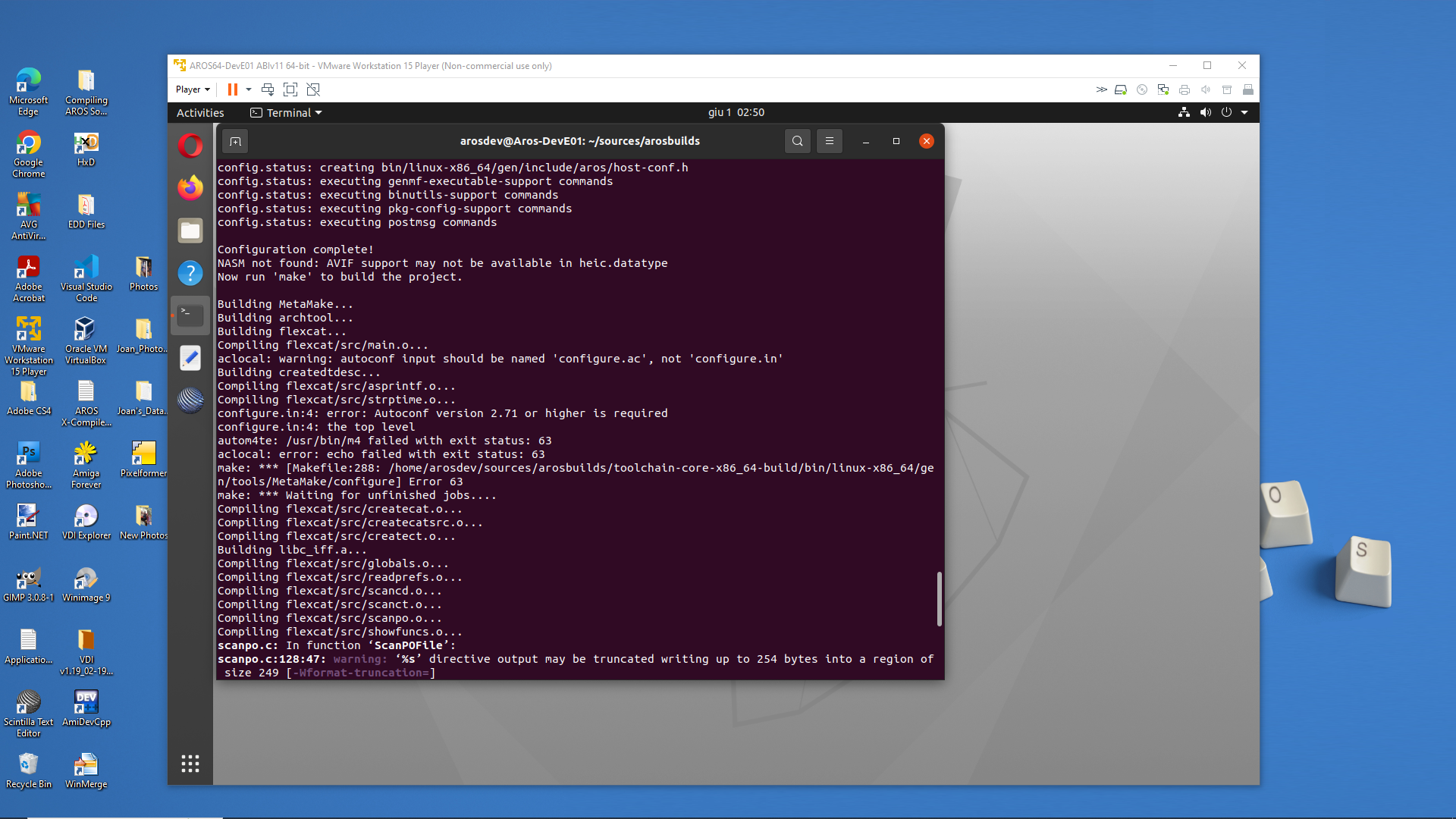Click the network adapter device icon

(x=1163, y=89)
